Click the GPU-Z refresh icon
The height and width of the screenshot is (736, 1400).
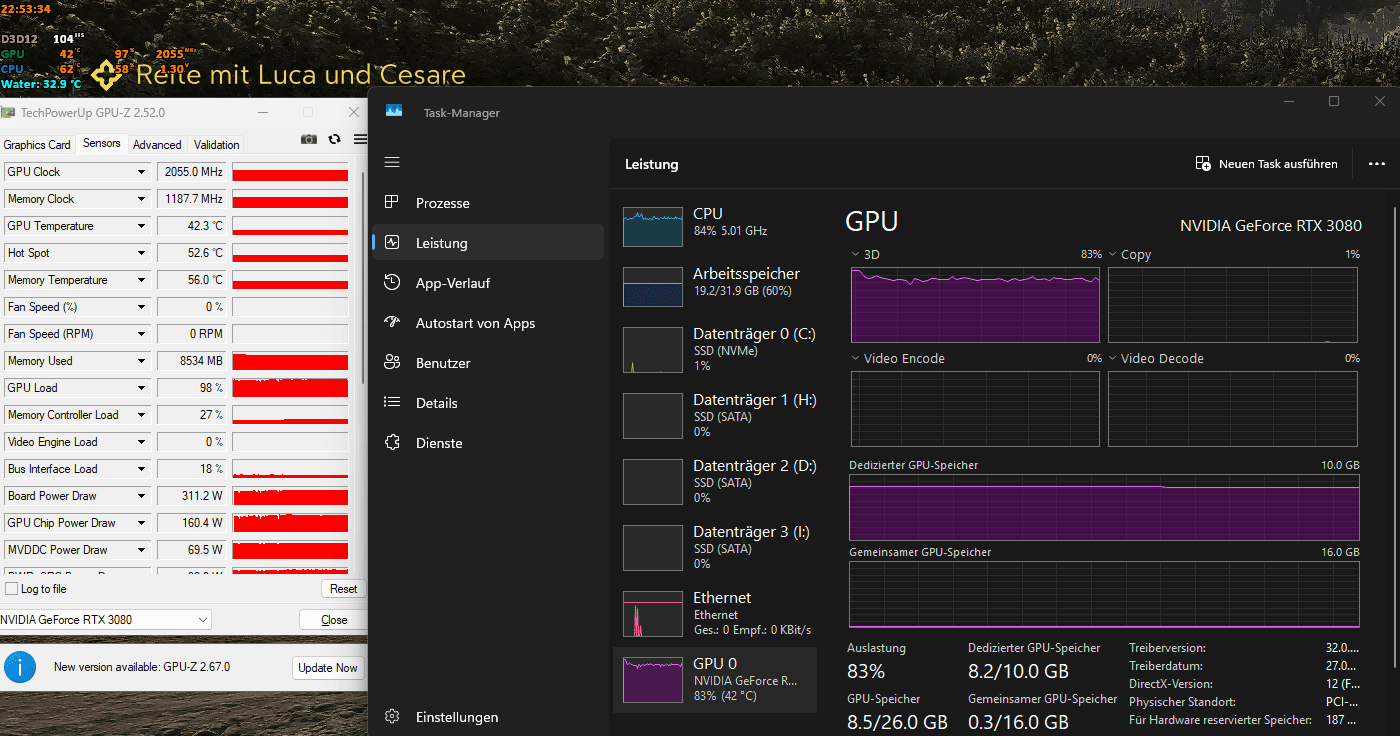coord(334,139)
